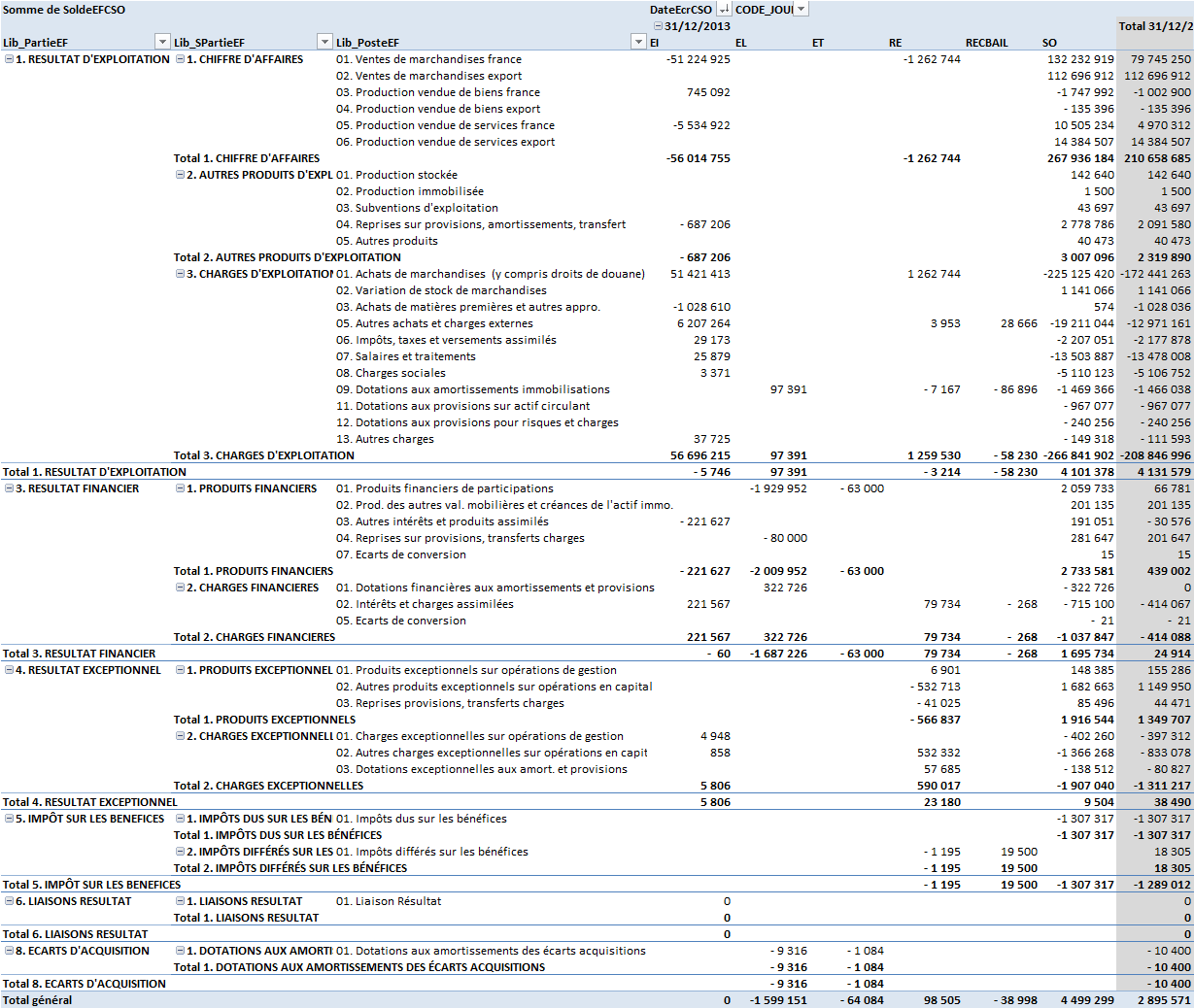Select the value '-51 224 925' cell

click(699, 59)
